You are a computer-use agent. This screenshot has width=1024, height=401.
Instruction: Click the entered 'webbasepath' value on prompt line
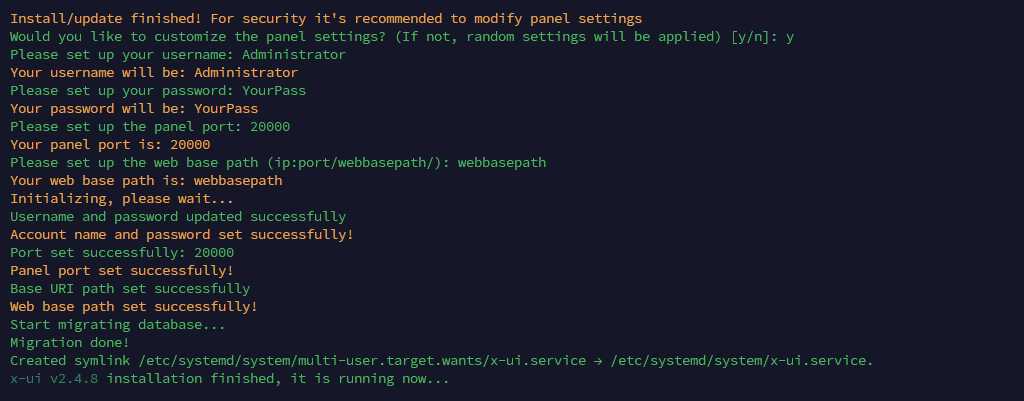tap(502, 163)
